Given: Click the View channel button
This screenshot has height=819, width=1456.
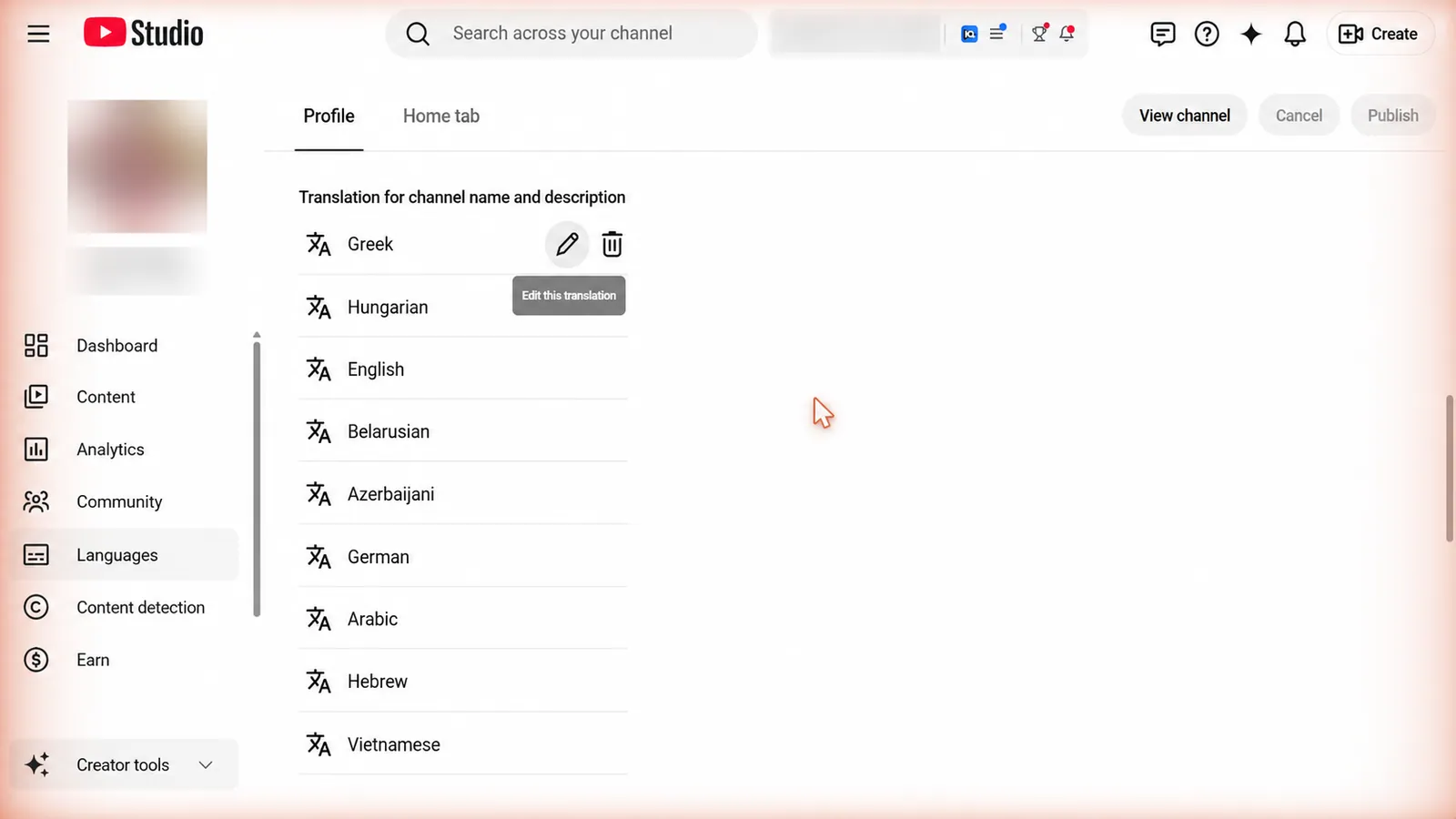Looking at the screenshot, I should pyautogui.click(x=1185, y=116).
